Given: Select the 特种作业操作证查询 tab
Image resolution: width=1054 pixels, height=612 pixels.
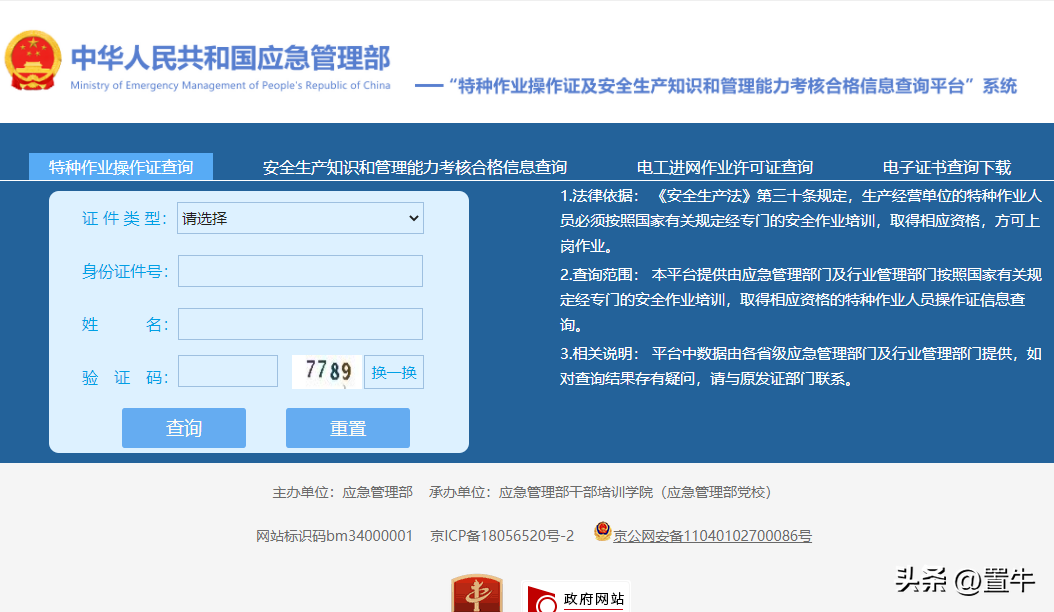Looking at the screenshot, I should [x=121, y=167].
